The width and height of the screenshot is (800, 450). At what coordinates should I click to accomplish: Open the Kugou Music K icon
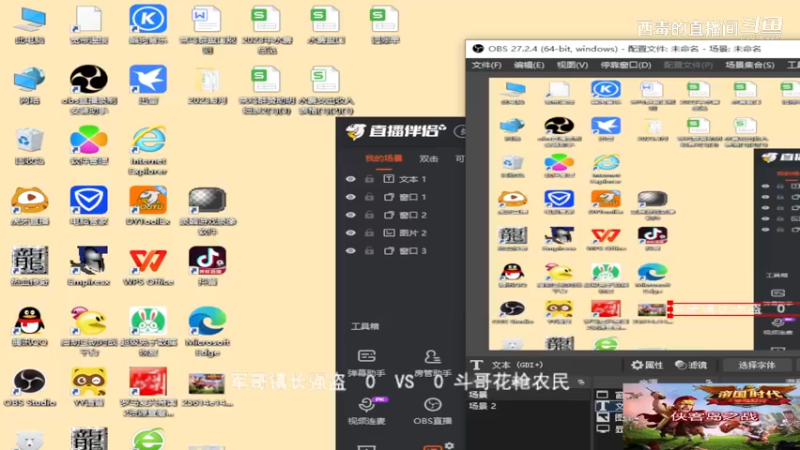point(148,24)
